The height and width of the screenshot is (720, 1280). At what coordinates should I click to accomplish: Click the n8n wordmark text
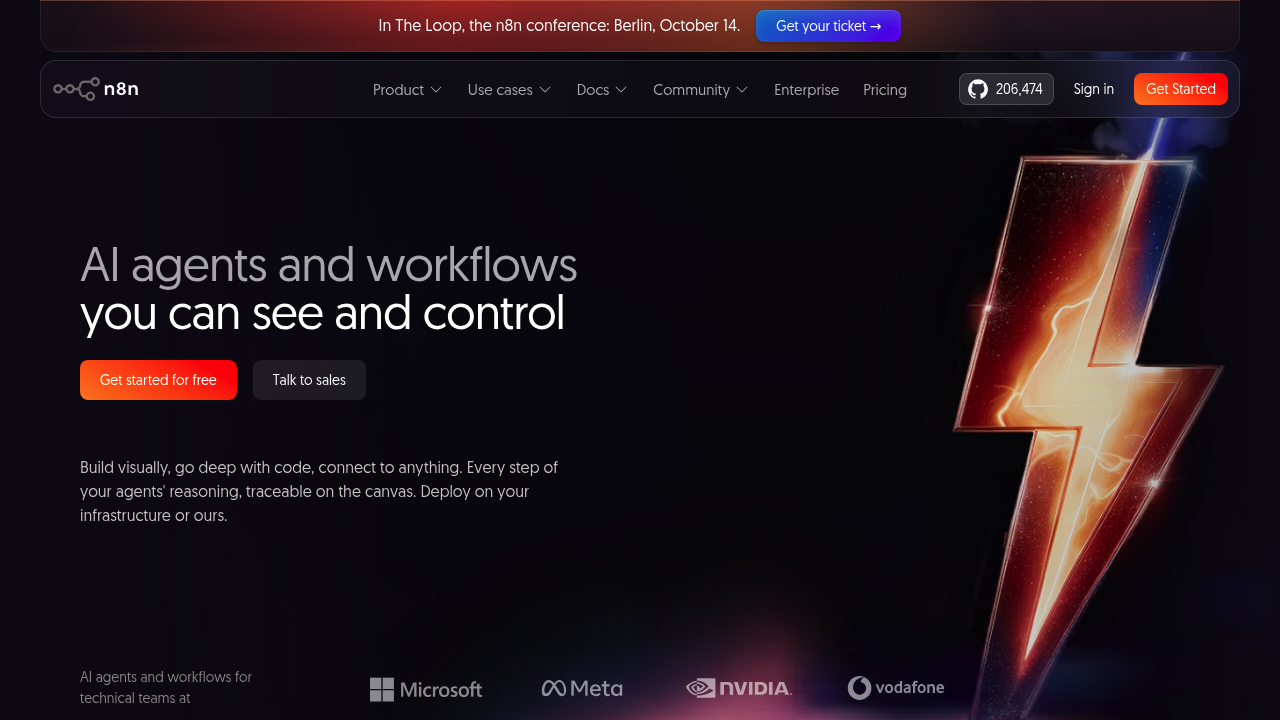(121, 89)
